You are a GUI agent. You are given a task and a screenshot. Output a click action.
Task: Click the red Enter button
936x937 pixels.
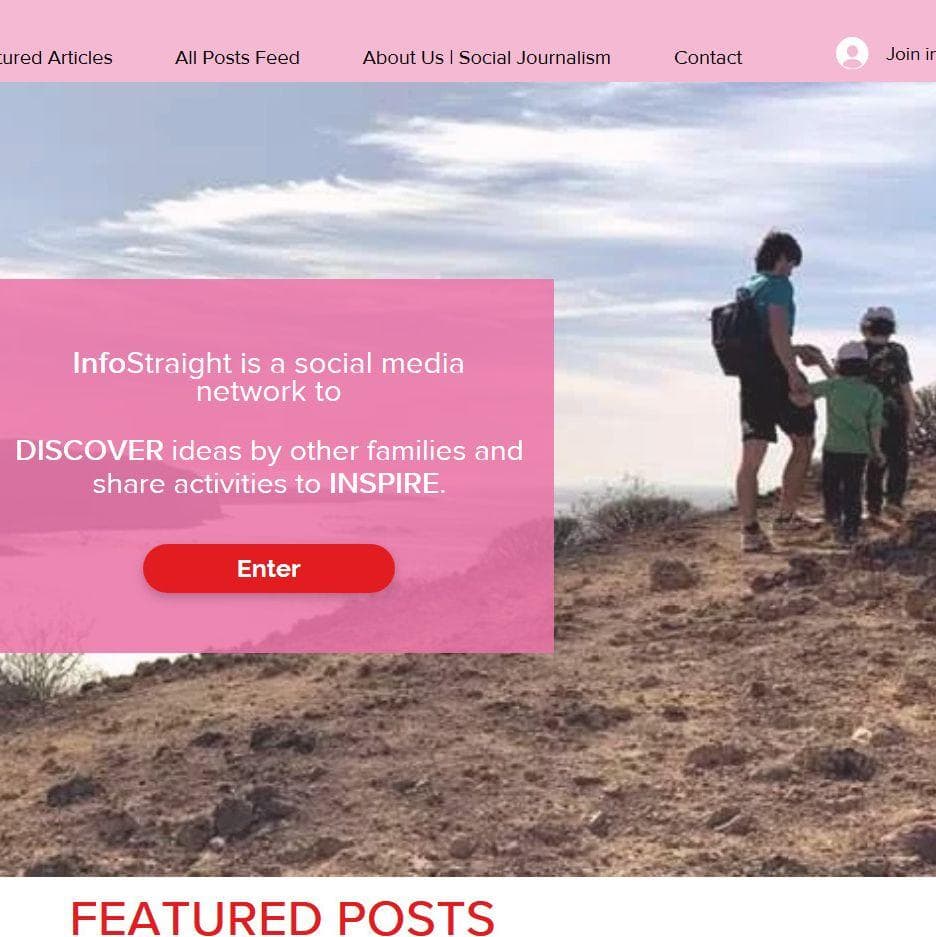(269, 568)
